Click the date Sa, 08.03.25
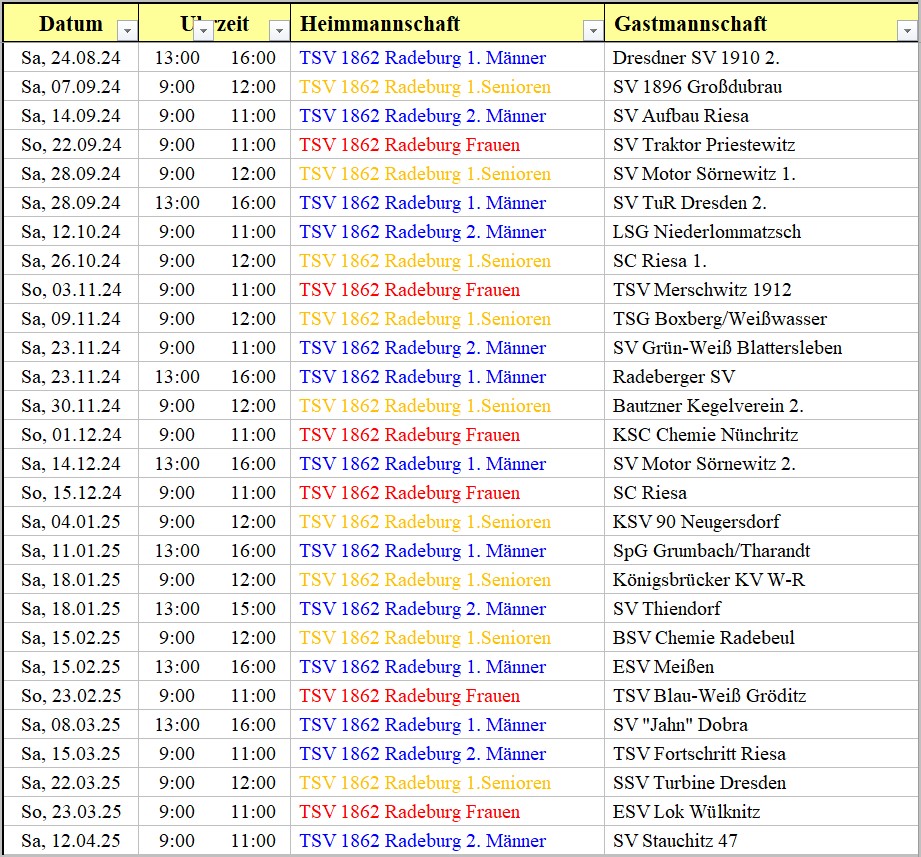Screen dimensions: 921x857 click(70, 724)
